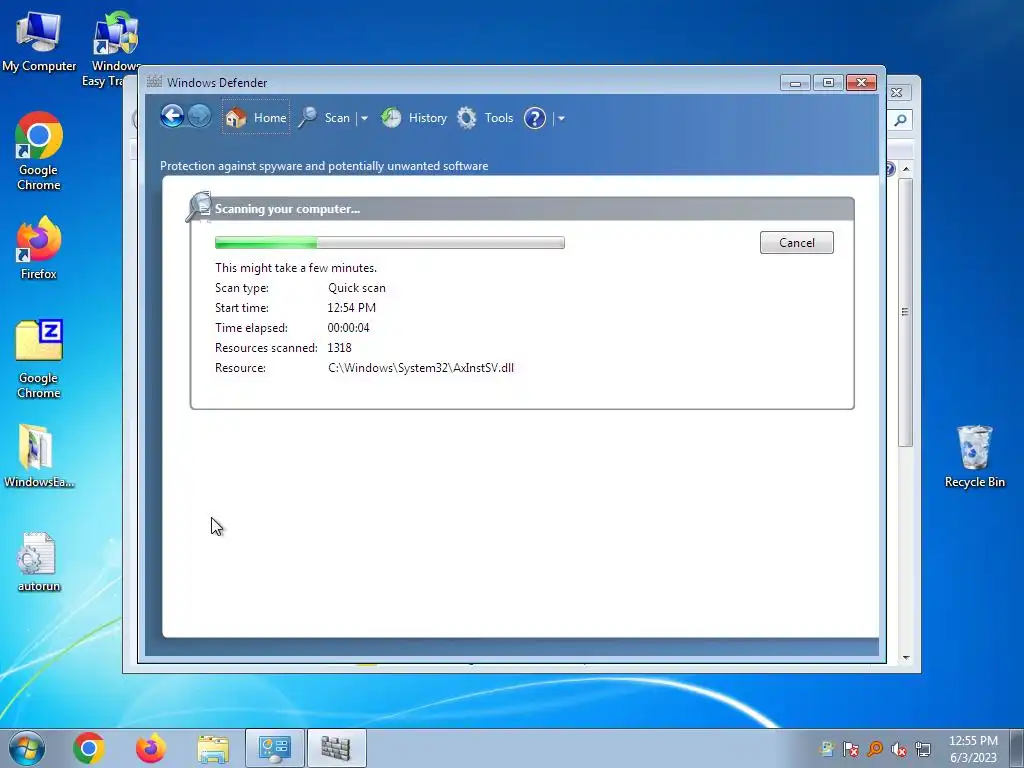This screenshot has height=768, width=1024.
Task: Click the scroll up arrow in background window
Action: (906, 168)
